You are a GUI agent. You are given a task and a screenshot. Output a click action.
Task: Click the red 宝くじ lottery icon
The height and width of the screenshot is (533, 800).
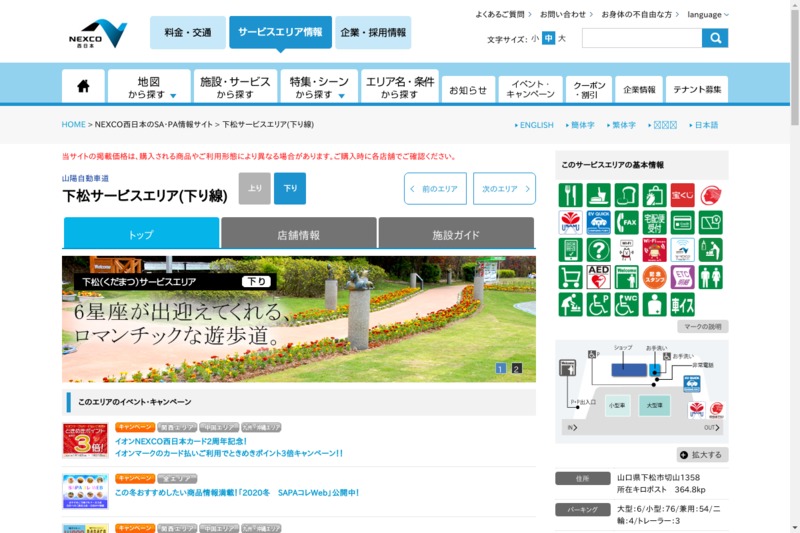point(683,195)
